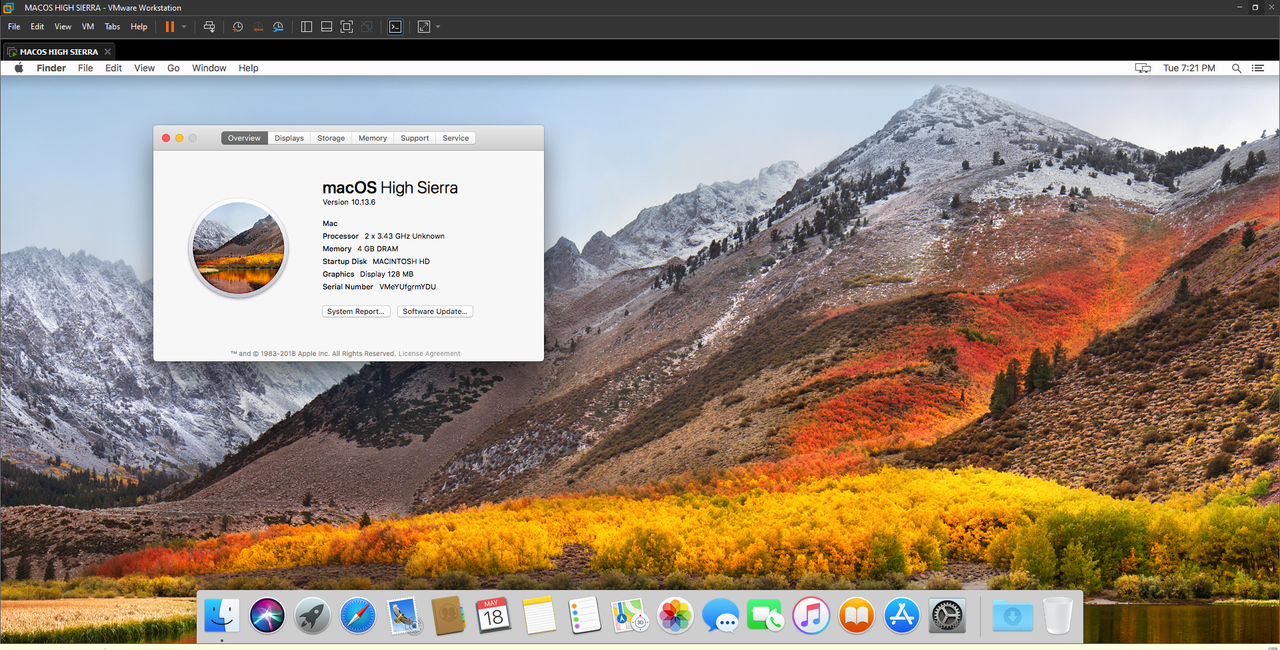This screenshot has width=1280, height=650.
Task: Open Maps from the Dock
Action: (630, 615)
